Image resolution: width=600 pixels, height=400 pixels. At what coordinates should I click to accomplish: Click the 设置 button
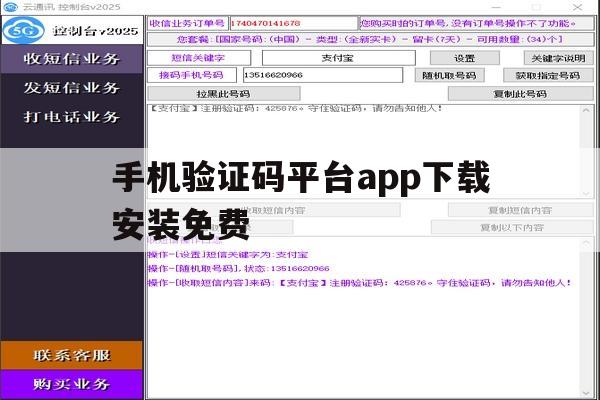(465, 58)
